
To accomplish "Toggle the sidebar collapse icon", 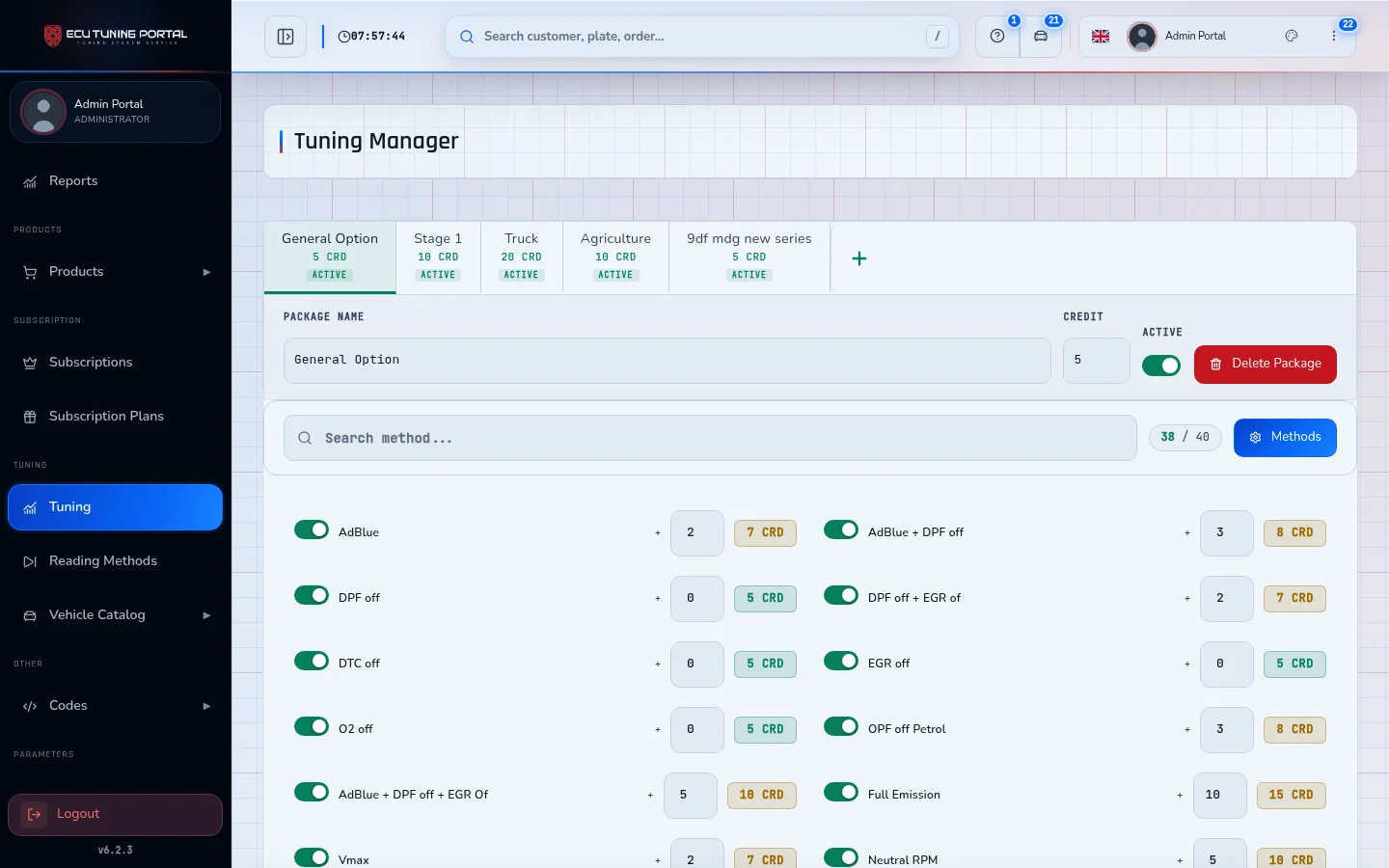I will point(286,37).
